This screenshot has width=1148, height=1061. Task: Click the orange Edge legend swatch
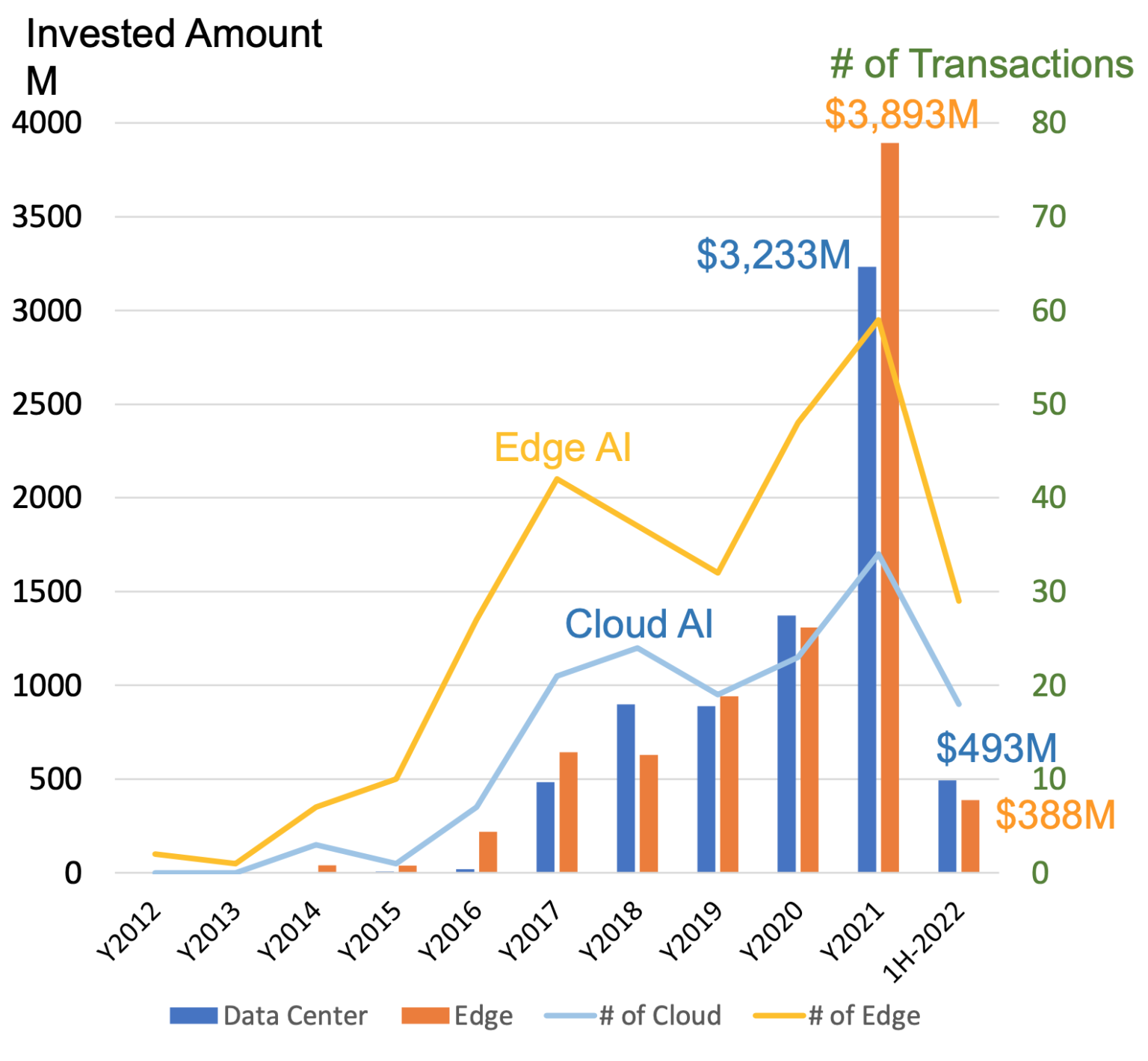[425, 1015]
